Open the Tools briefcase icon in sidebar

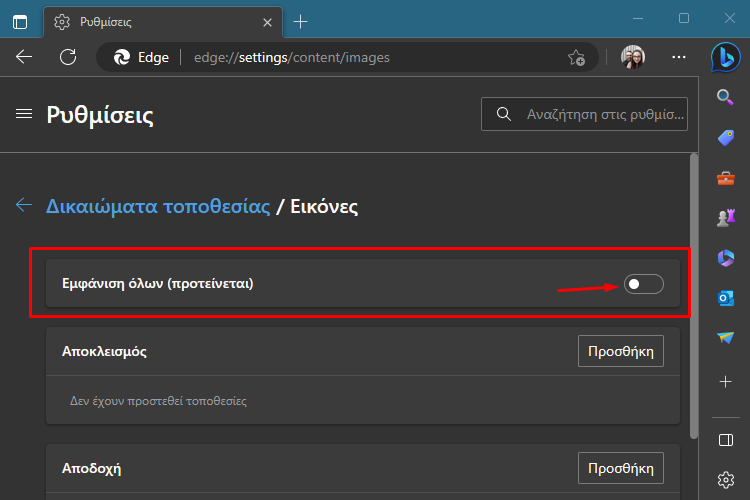[726, 178]
